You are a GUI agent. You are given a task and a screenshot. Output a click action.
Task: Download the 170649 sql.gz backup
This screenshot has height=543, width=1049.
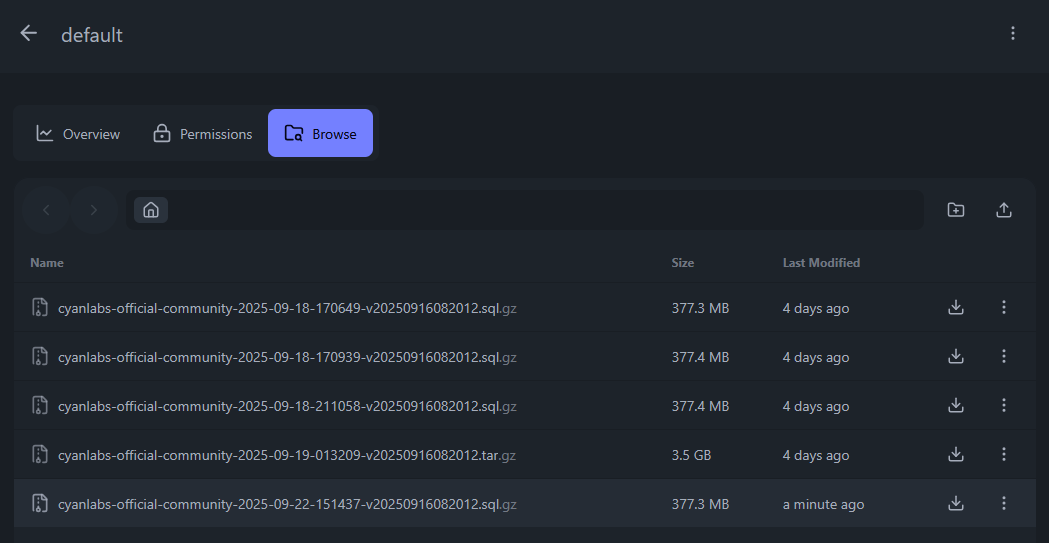[x=956, y=307]
